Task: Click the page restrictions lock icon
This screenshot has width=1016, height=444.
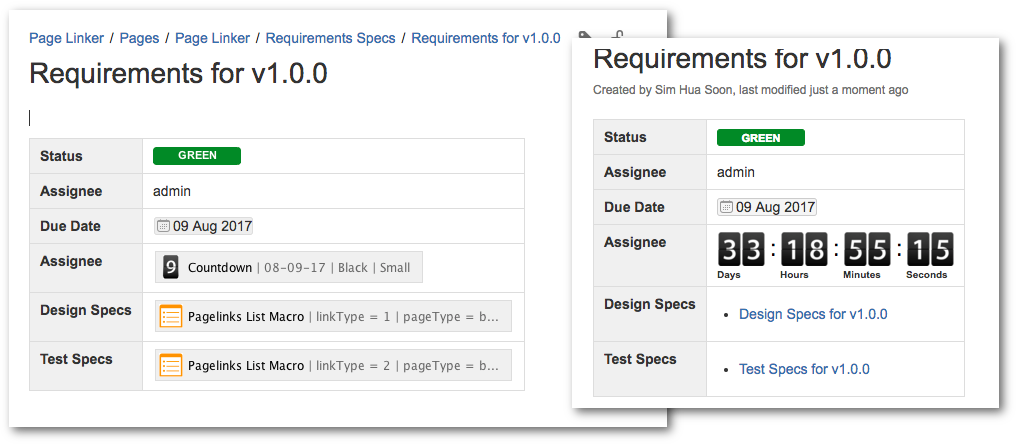Action: pyautogui.click(x=617, y=36)
